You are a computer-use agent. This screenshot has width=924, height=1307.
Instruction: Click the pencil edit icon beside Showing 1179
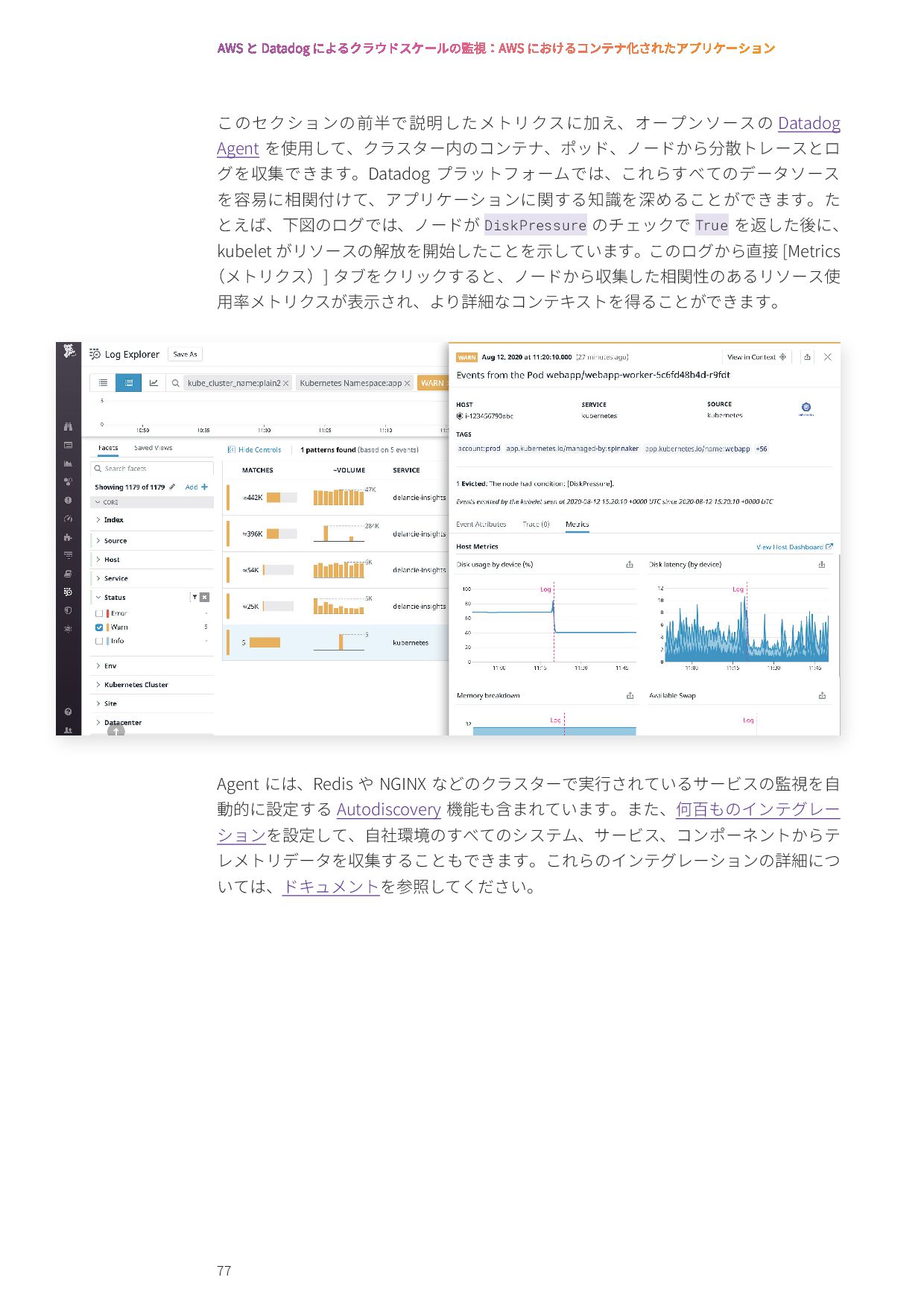172,487
